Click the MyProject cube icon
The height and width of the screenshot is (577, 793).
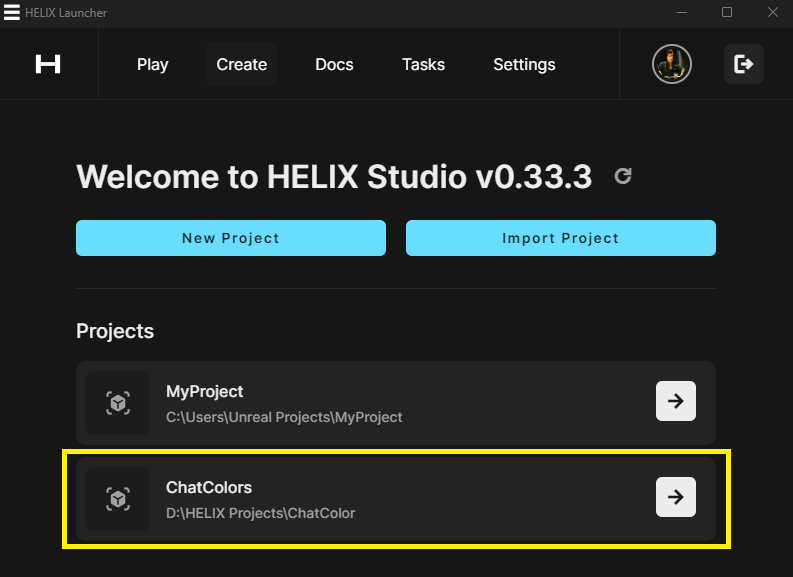[118, 403]
